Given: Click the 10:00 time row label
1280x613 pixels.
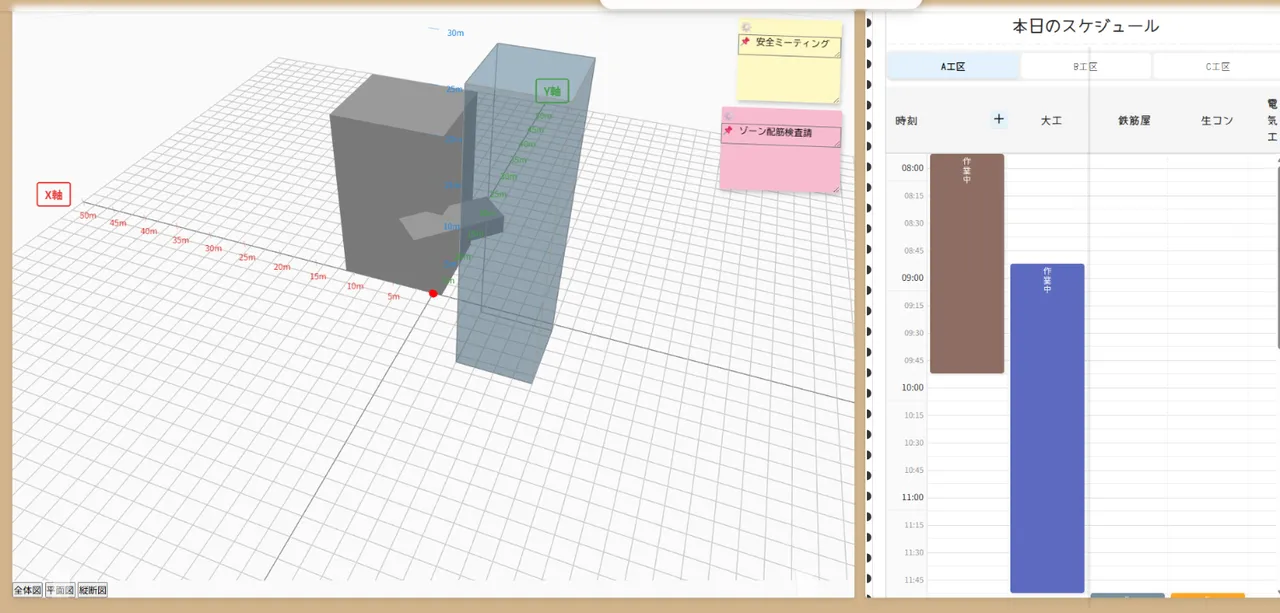Looking at the screenshot, I should point(911,388).
